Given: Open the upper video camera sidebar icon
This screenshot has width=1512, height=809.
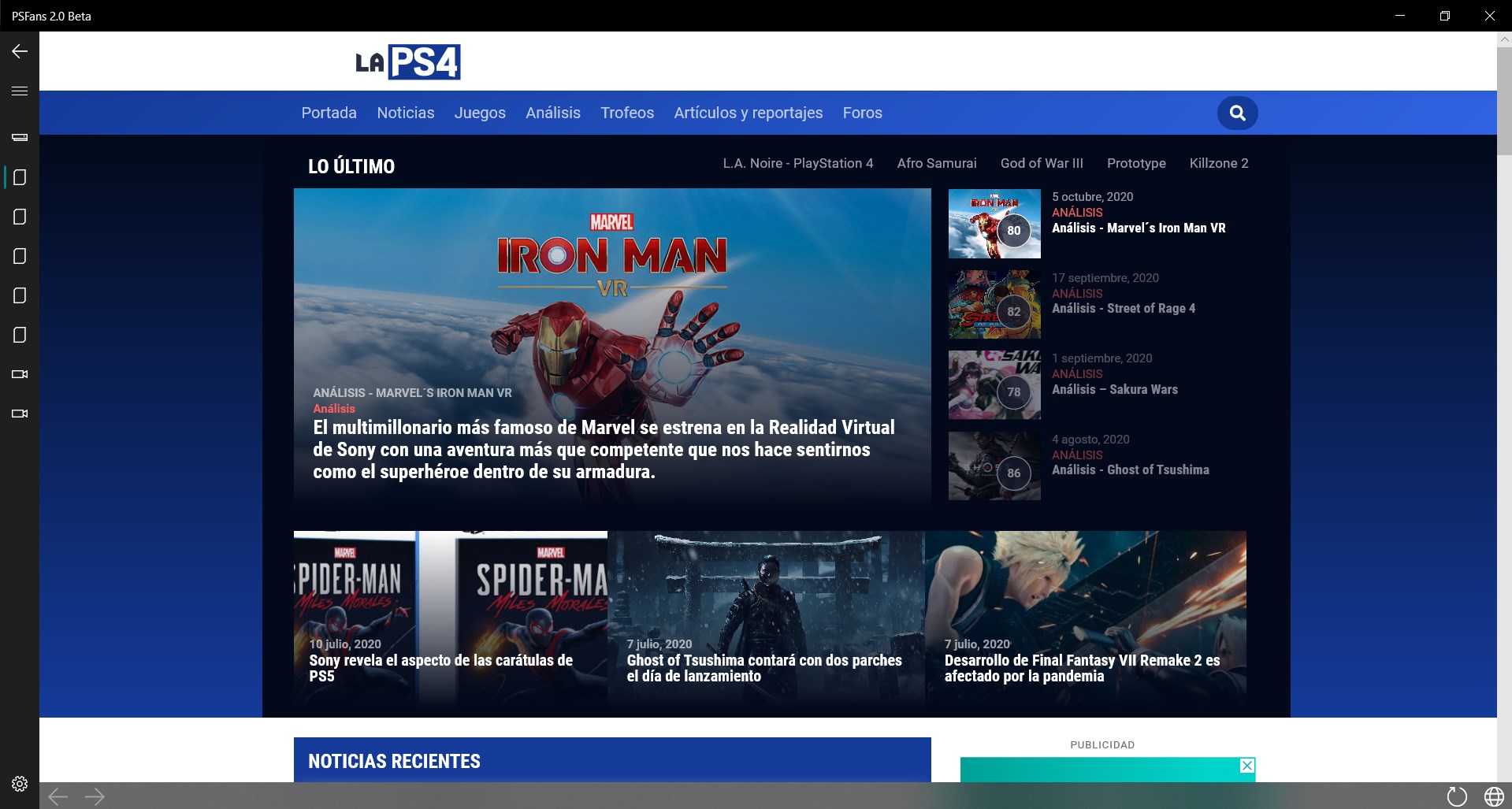Looking at the screenshot, I should click(x=20, y=374).
